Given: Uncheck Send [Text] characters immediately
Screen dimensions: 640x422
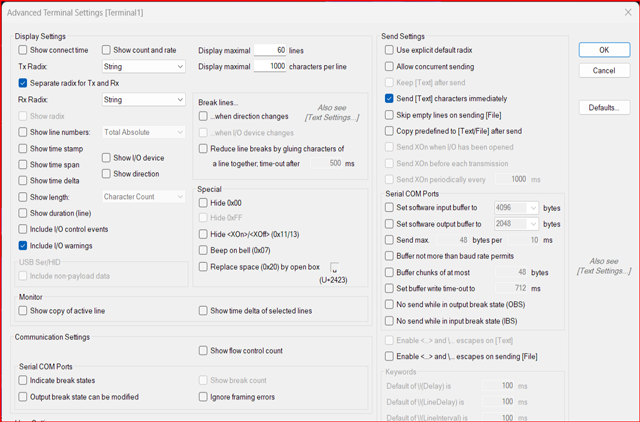Looking at the screenshot, I should click(390, 99).
